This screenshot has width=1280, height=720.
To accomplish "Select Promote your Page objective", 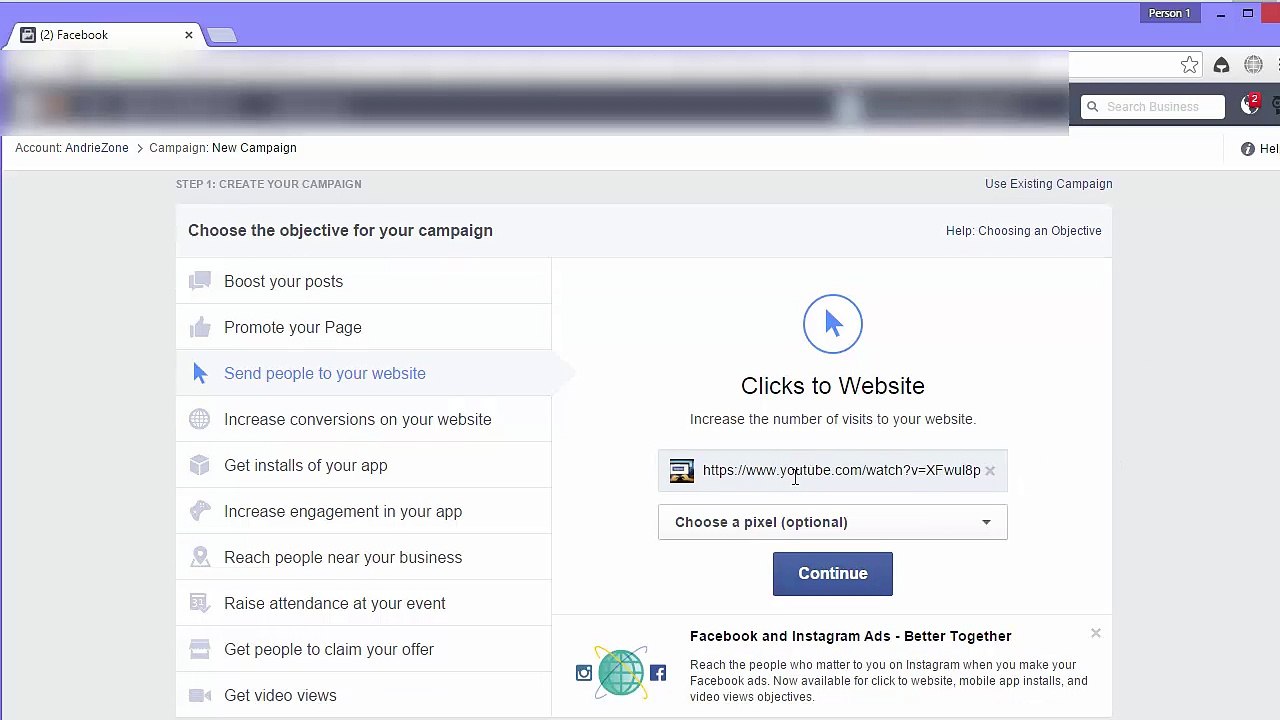I will (363, 327).
